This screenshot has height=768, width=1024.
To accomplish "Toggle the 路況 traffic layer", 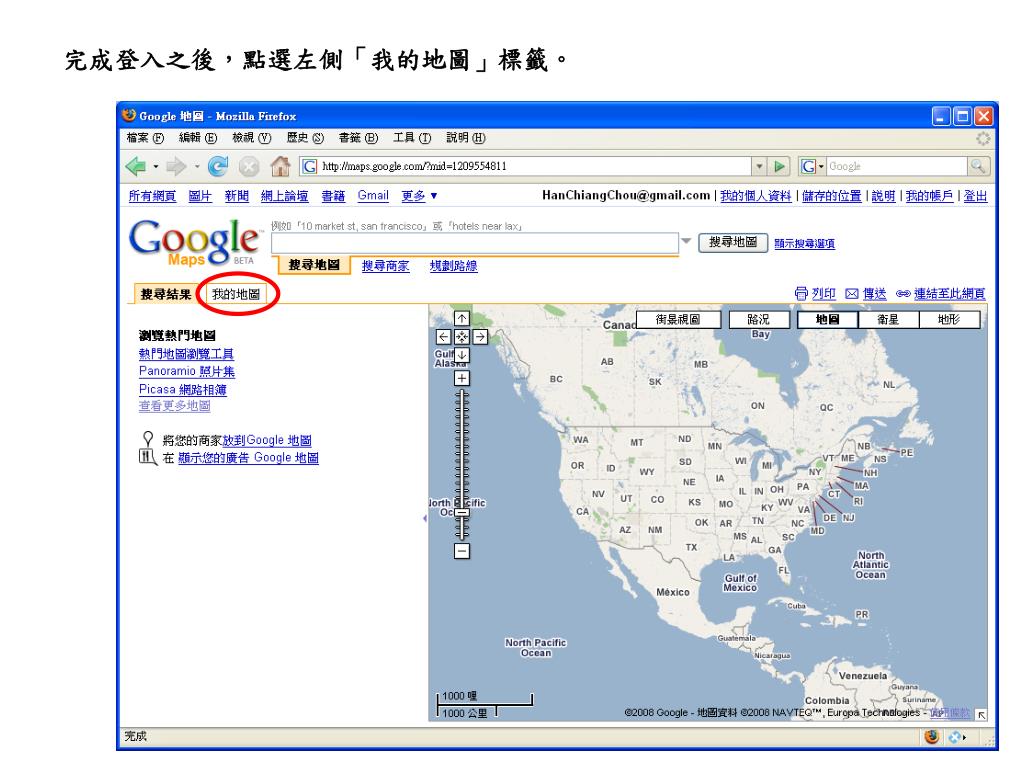I will [758, 319].
